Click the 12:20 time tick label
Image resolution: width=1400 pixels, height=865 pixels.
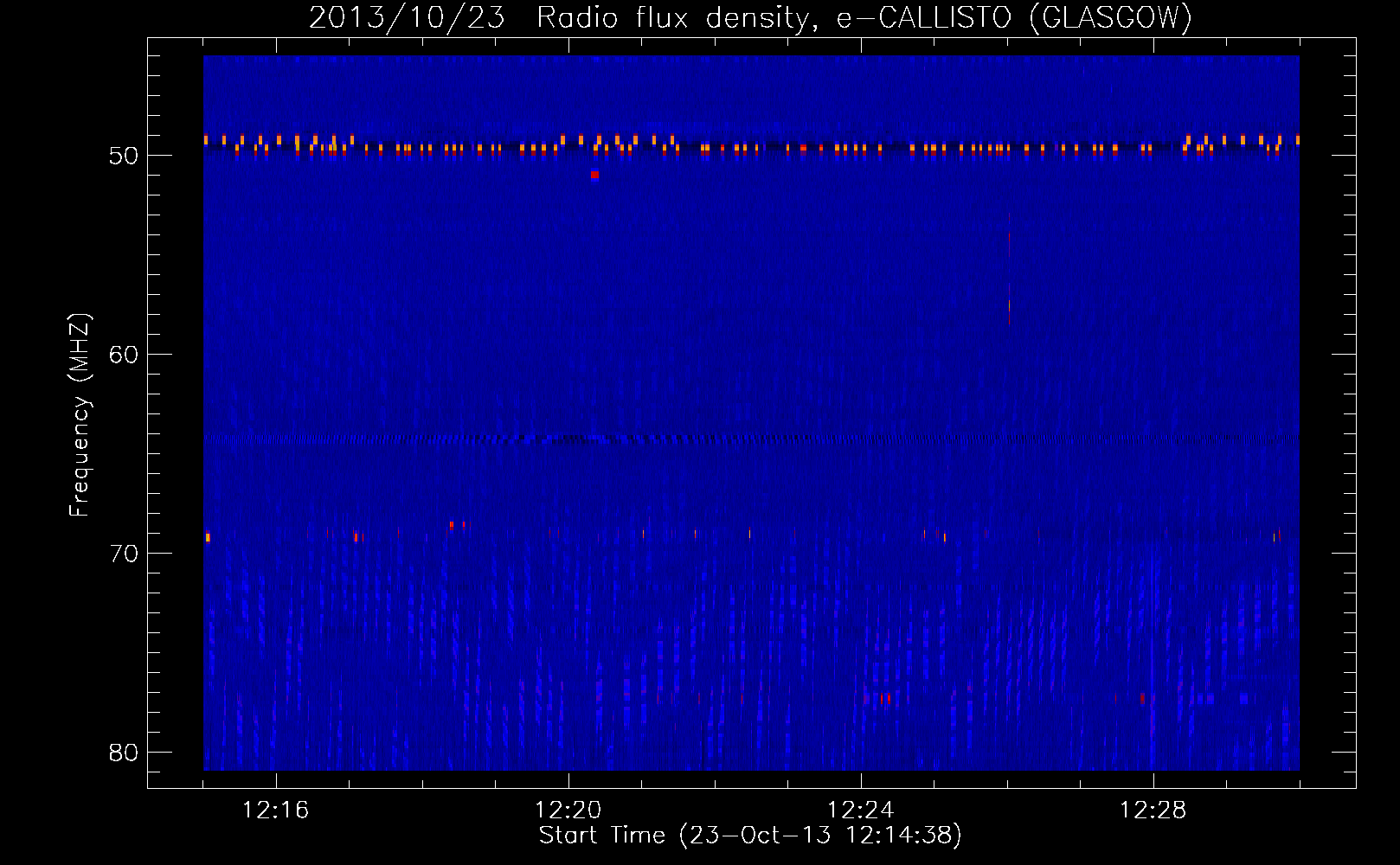click(568, 810)
